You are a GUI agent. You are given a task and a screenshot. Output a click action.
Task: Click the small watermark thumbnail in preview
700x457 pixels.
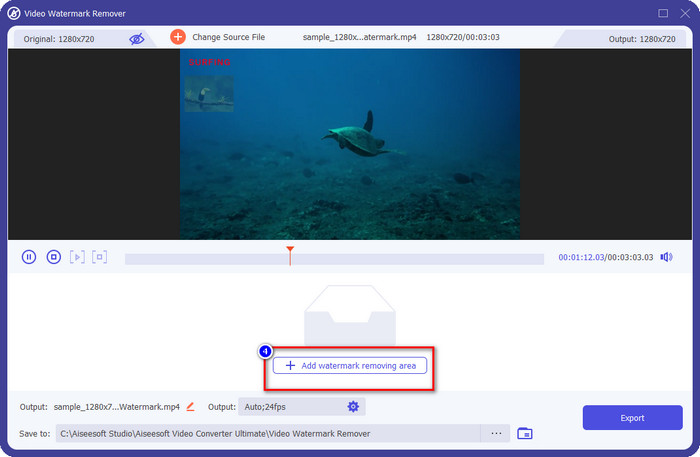(x=208, y=92)
